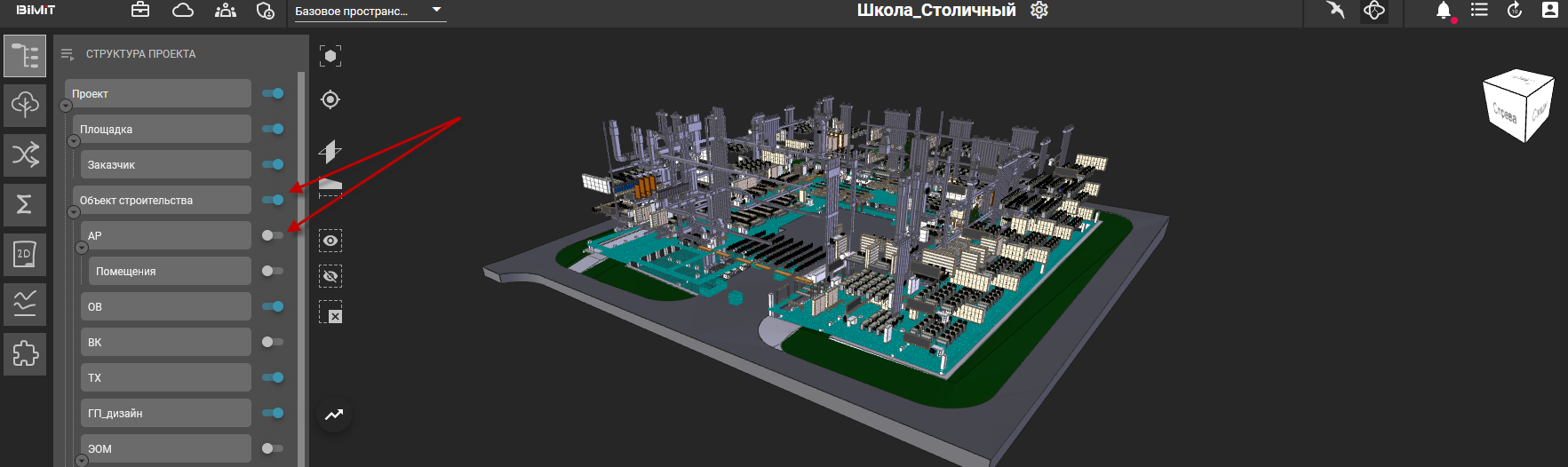This screenshot has width=1568, height=467.
Task: Turn off the Объект строительства toggle
Action: point(273,200)
